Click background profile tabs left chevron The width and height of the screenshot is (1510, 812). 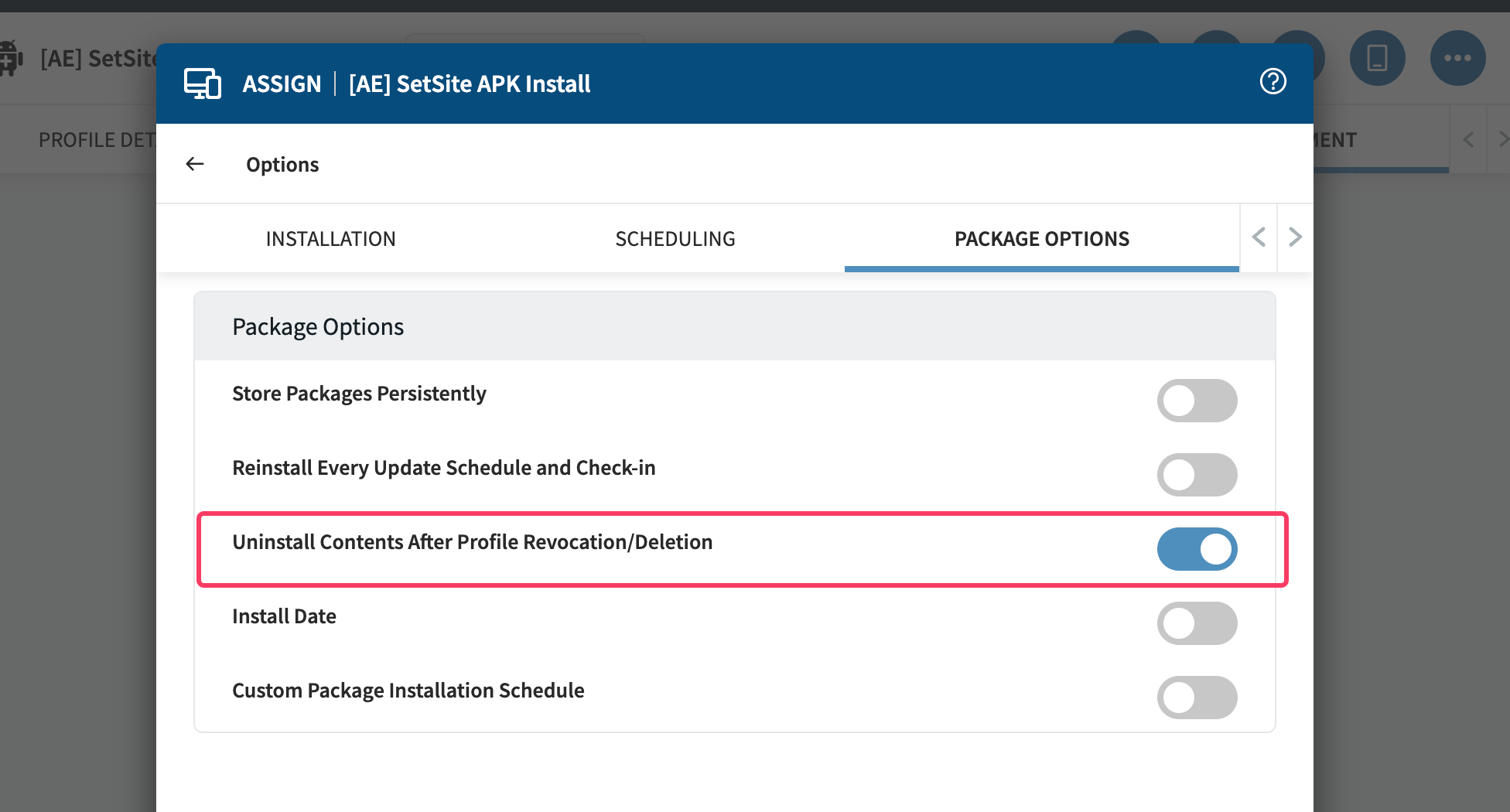[x=1468, y=140]
